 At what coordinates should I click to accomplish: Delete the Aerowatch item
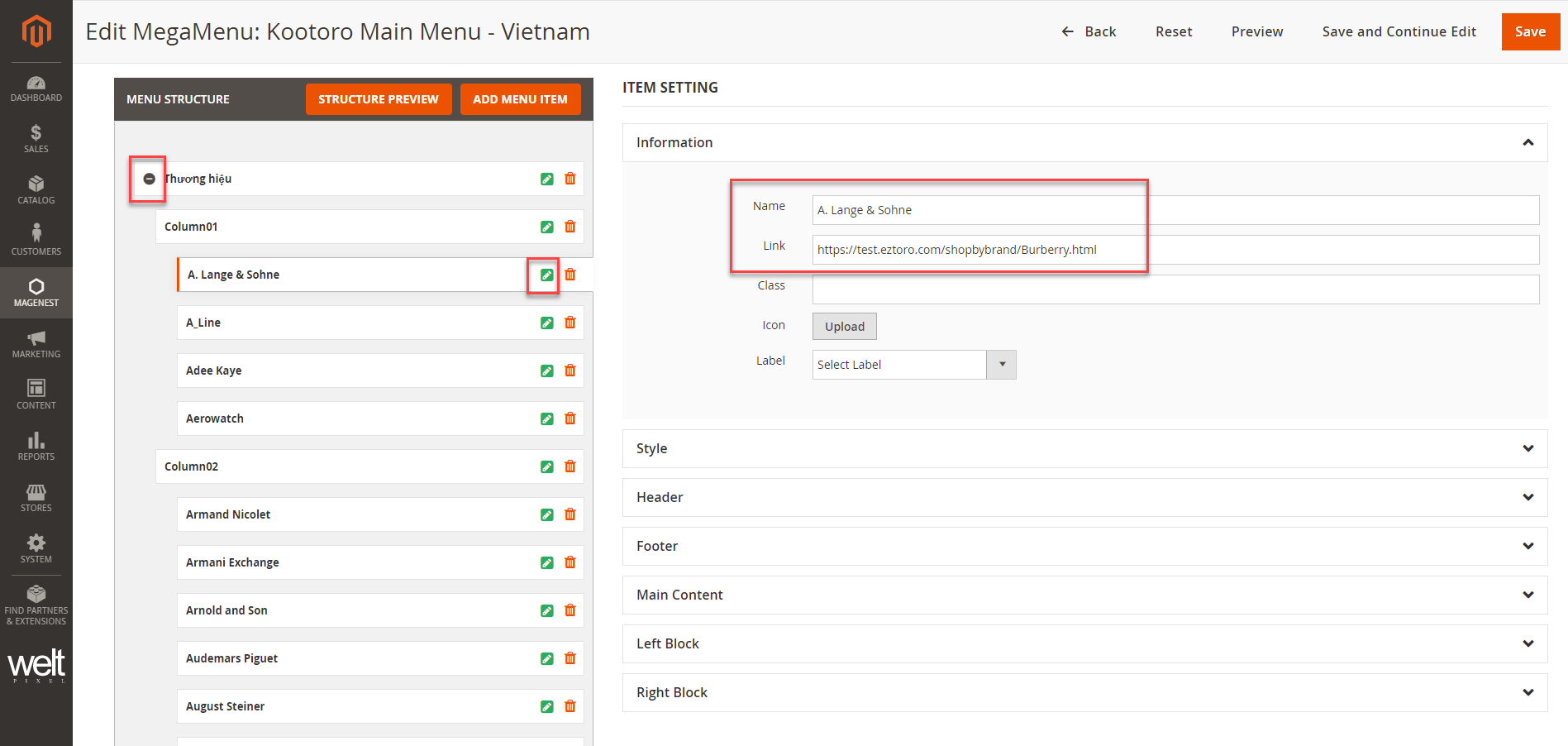click(570, 418)
